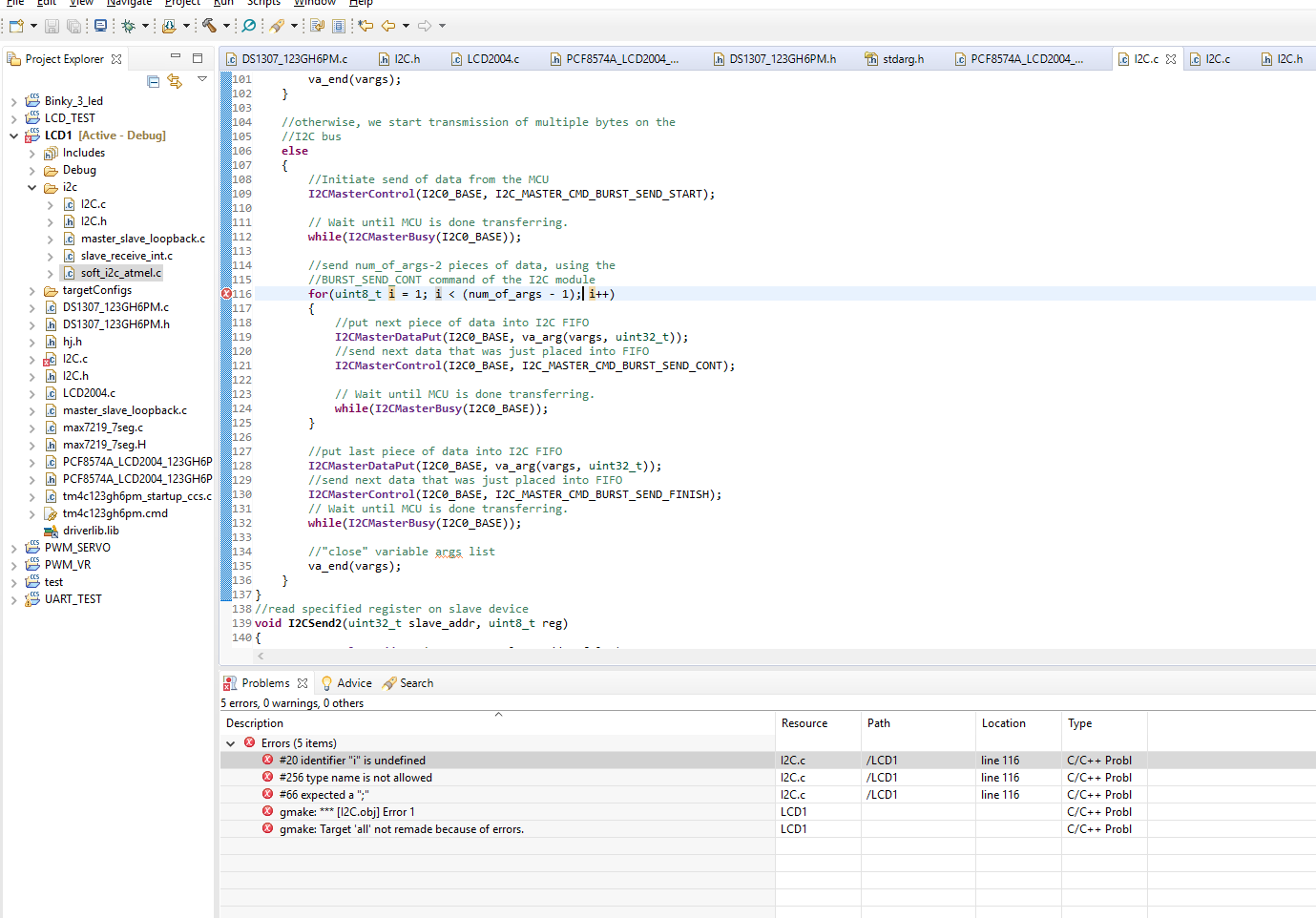The width and height of the screenshot is (1316, 918).
Task: Sort problems by Resource column header
Action: (804, 723)
